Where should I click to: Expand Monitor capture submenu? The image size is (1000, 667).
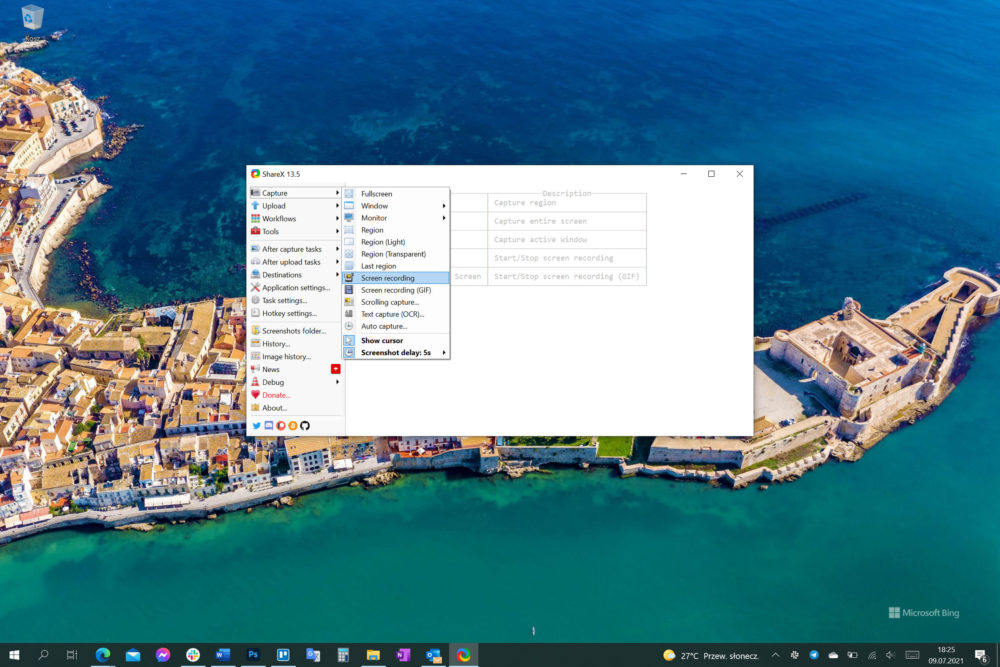point(396,218)
